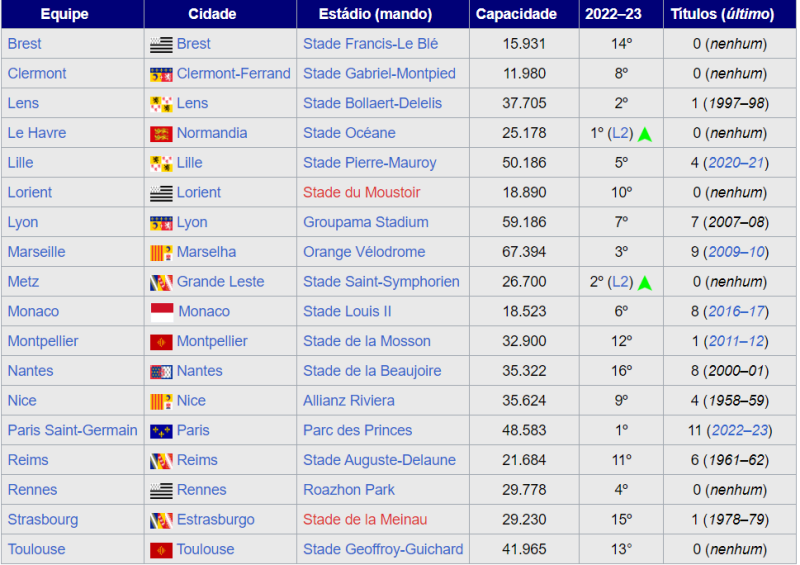The width and height of the screenshot is (800, 565).
Task: Go to the Groupama Stadium page
Action: click(365, 223)
